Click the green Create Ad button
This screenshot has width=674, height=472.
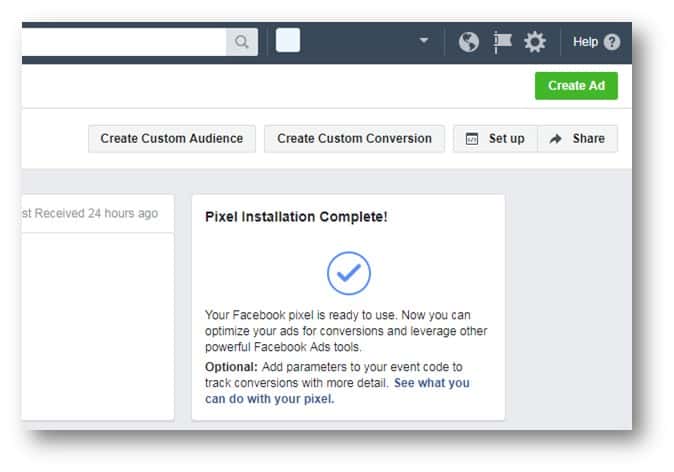(x=576, y=86)
